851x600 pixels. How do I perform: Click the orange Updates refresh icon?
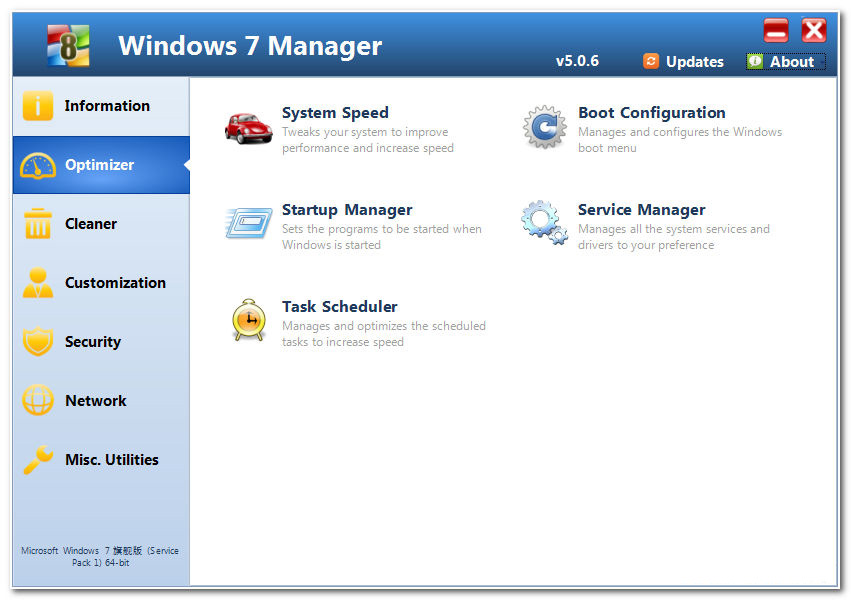tap(651, 61)
